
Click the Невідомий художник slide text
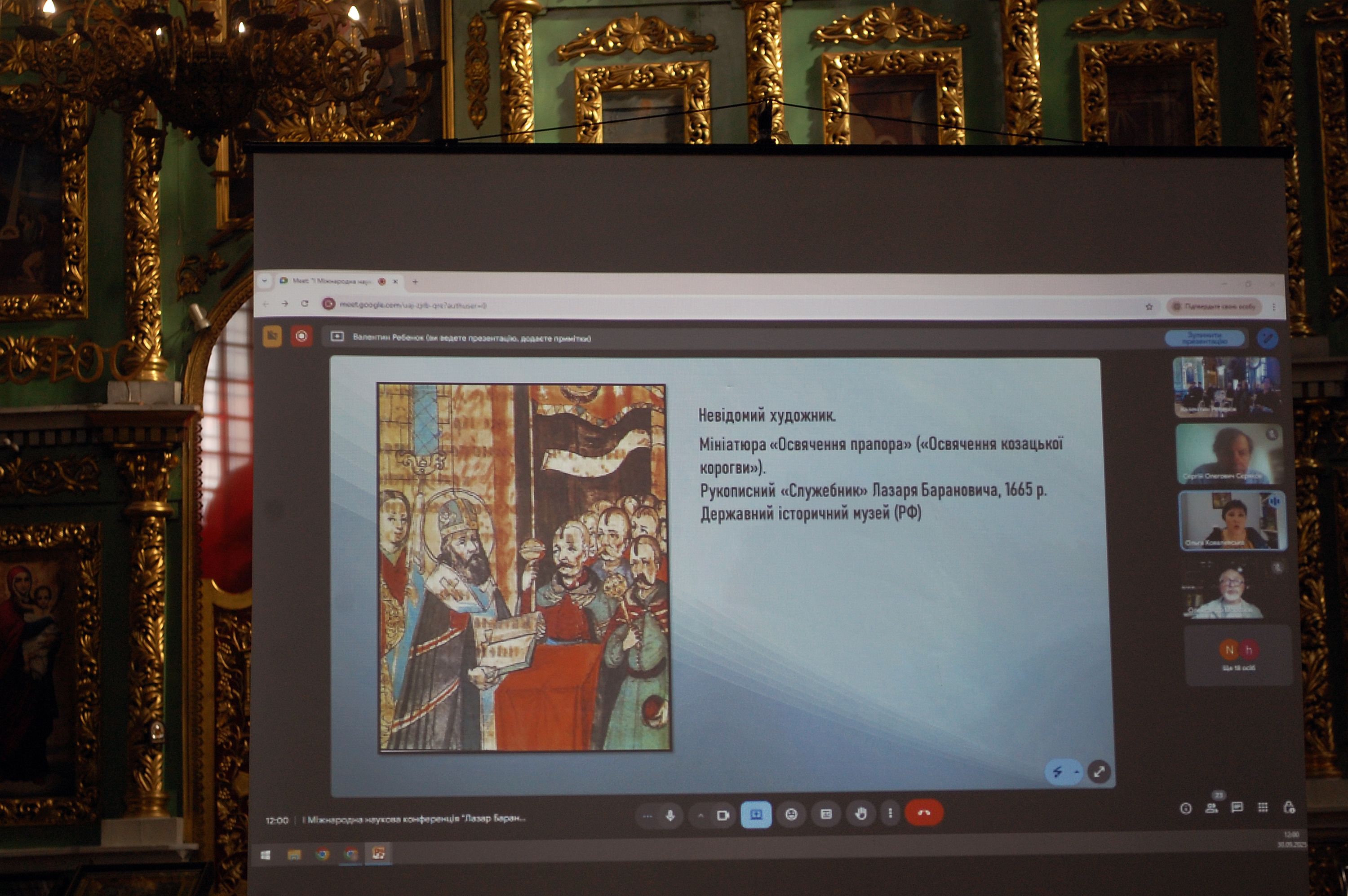[x=767, y=415]
